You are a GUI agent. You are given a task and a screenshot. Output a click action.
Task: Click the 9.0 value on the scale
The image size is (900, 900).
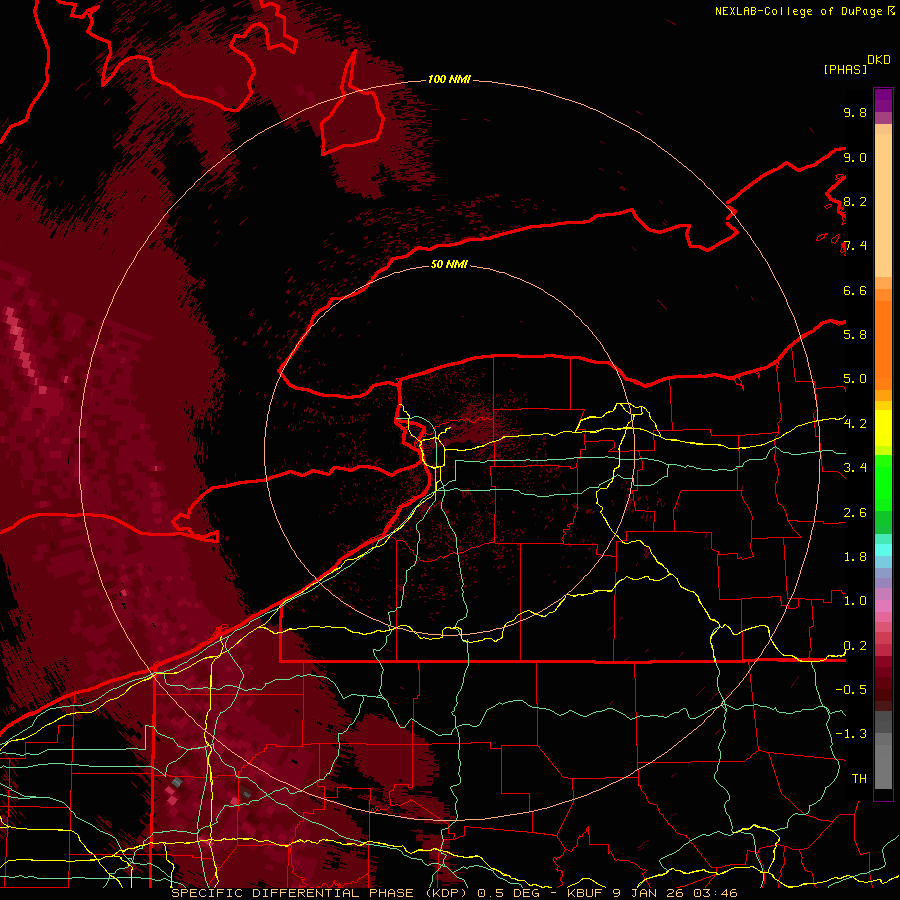855,157
